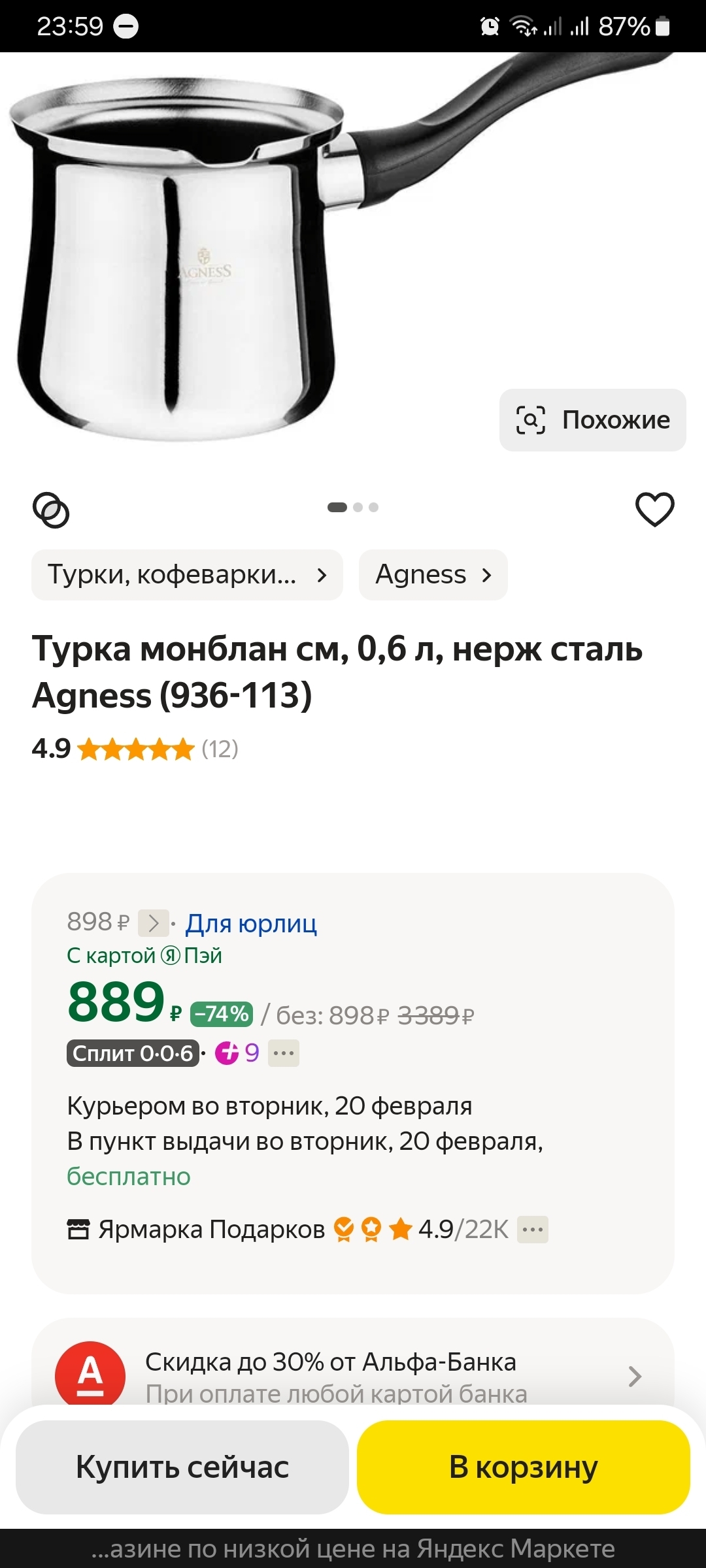Open seller info ellipsis next to 4.9/22K
This screenshot has width=706, height=1568.
(x=532, y=1230)
